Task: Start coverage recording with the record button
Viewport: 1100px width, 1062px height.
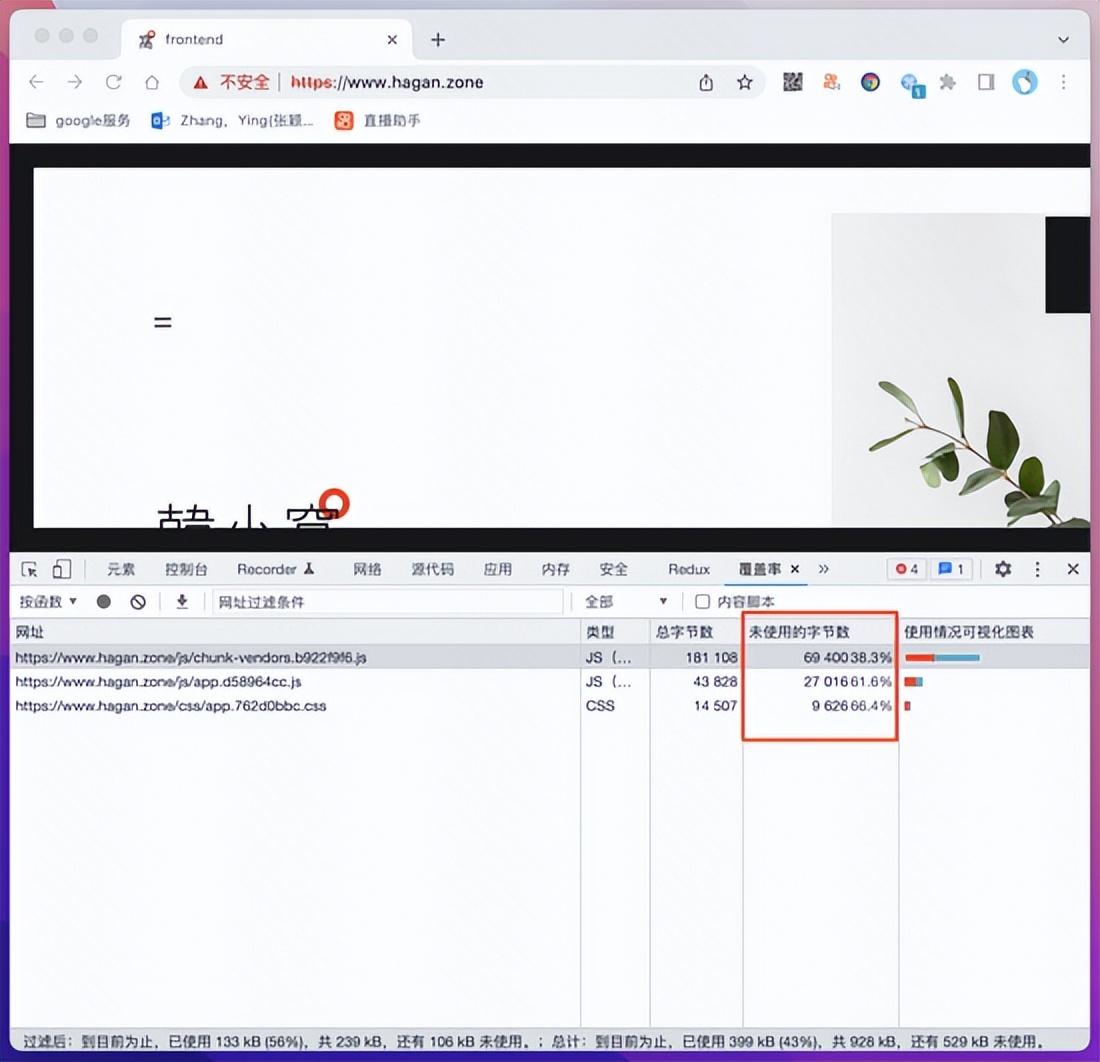Action: click(104, 601)
